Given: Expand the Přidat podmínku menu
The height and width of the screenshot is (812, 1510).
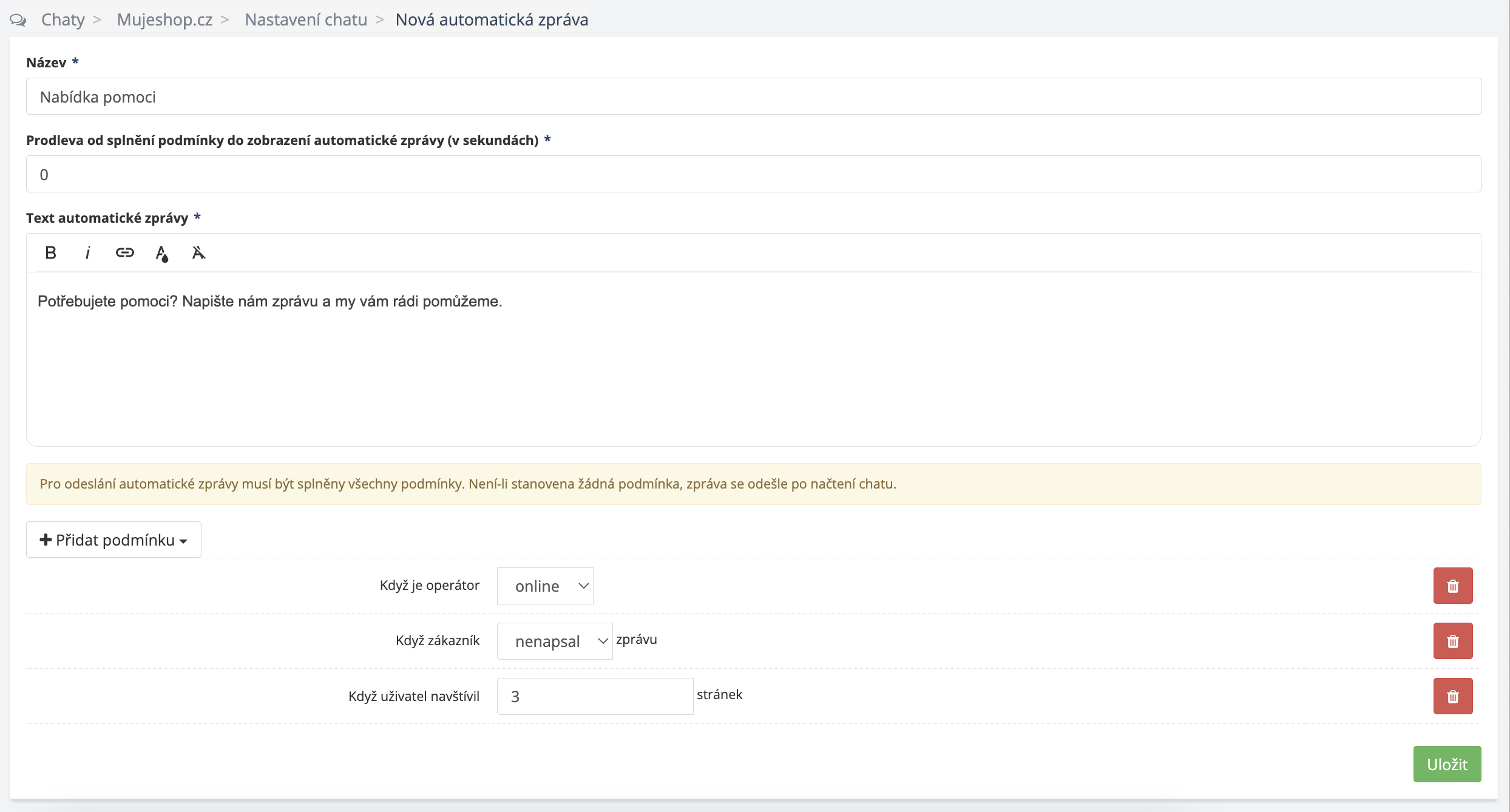Looking at the screenshot, I should pos(113,540).
